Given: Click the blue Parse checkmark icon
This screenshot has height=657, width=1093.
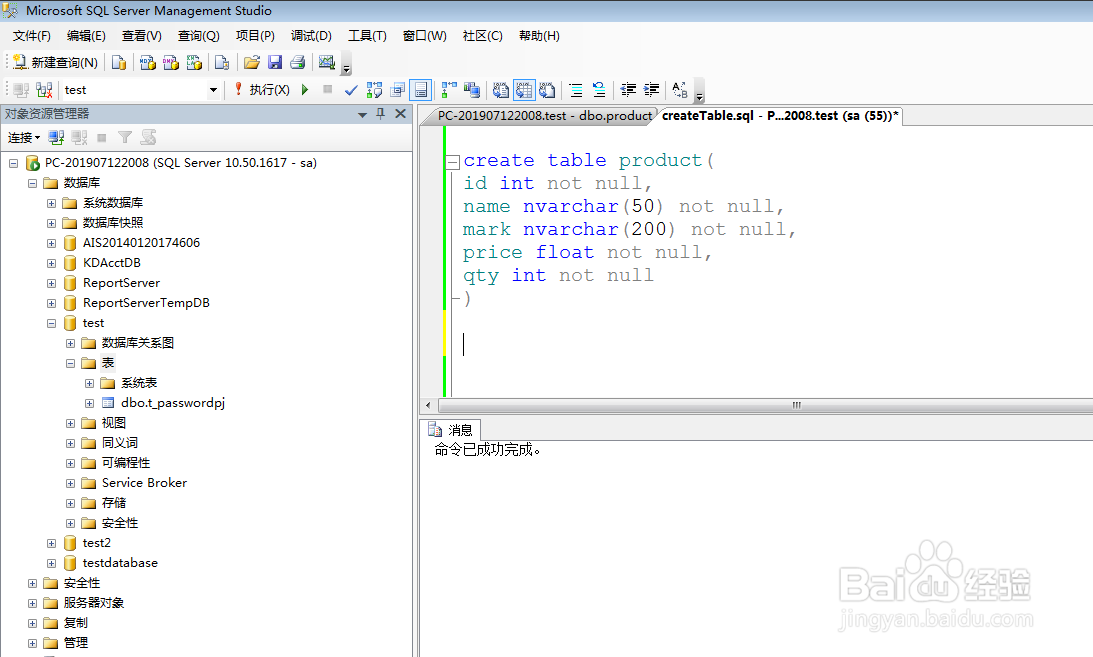Looking at the screenshot, I should [x=351, y=90].
